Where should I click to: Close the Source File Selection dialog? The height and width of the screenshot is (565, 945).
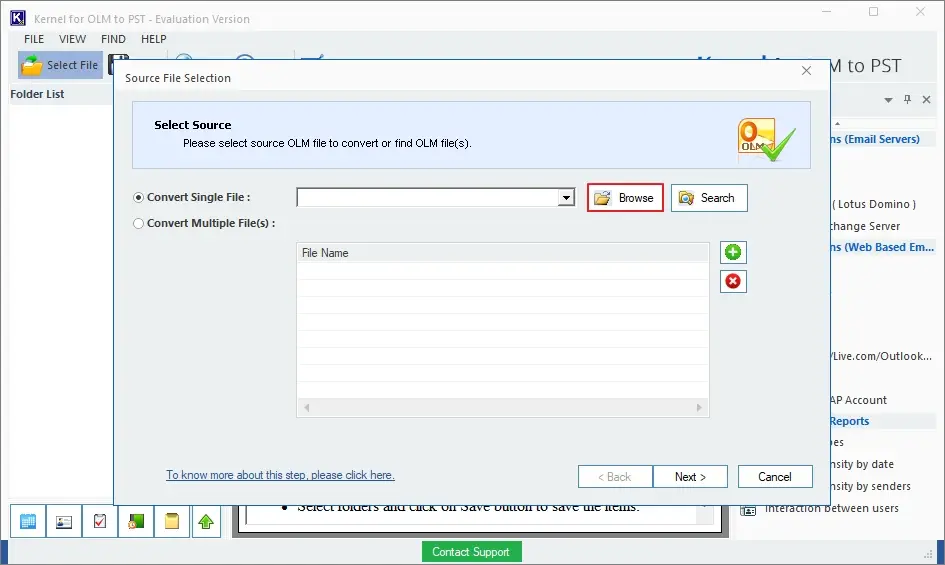(x=806, y=71)
